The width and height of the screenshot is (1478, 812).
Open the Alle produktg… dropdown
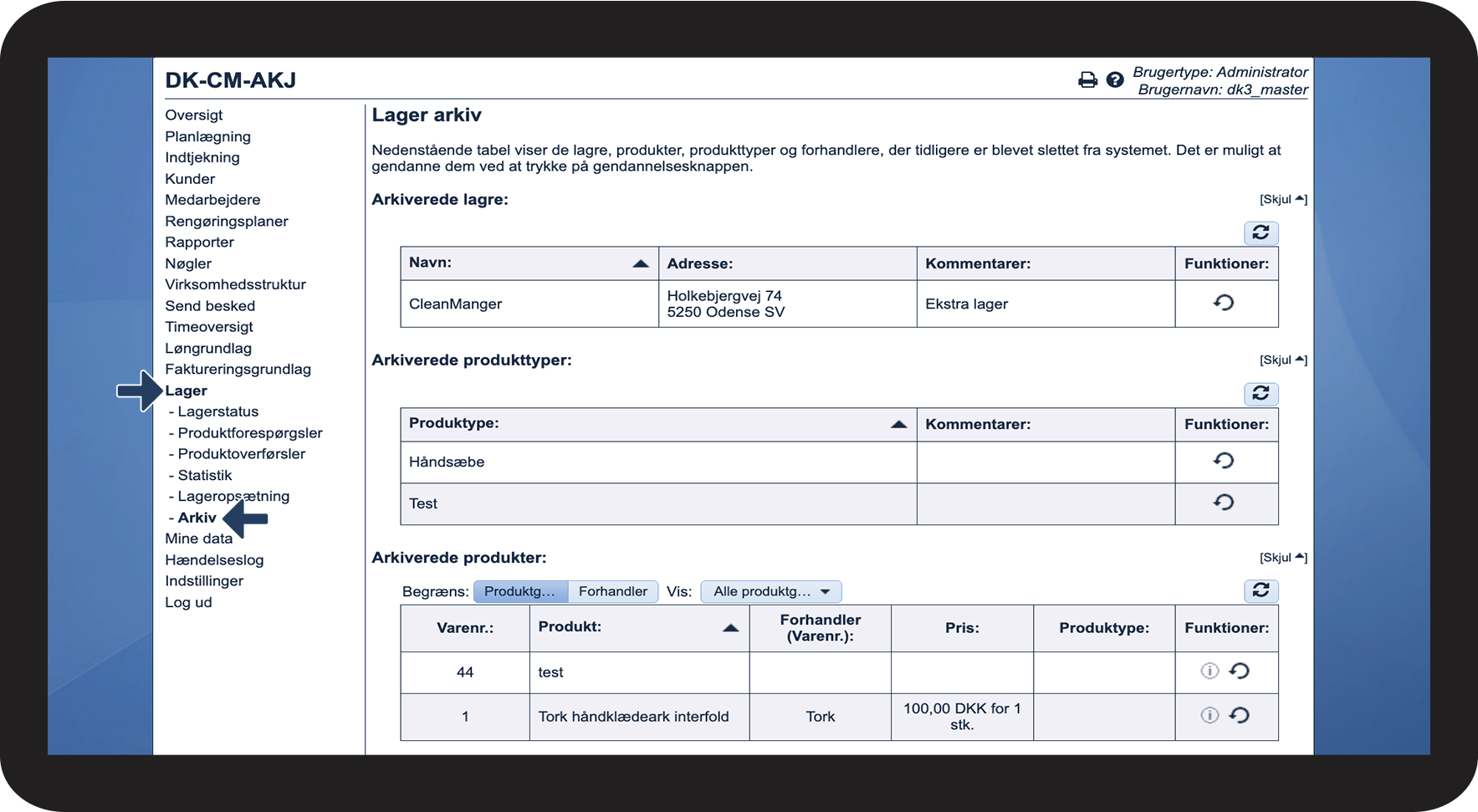click(x=770, y=591)
